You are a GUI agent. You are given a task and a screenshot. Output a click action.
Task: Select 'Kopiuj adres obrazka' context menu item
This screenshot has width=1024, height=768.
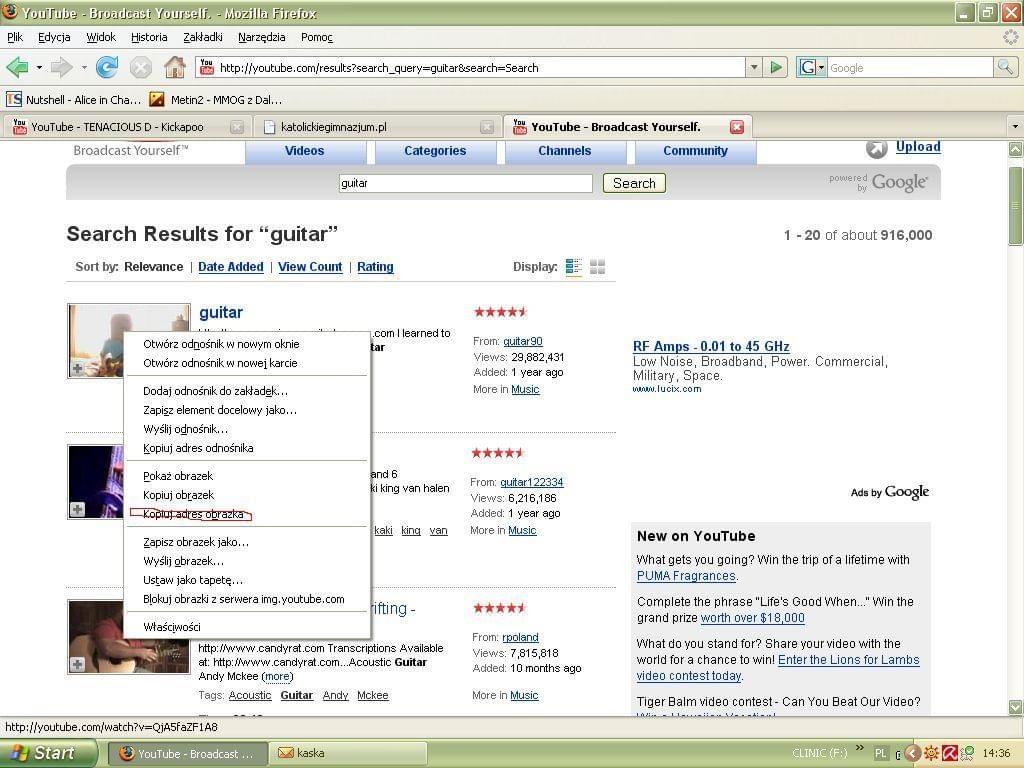tap(193, 514)
